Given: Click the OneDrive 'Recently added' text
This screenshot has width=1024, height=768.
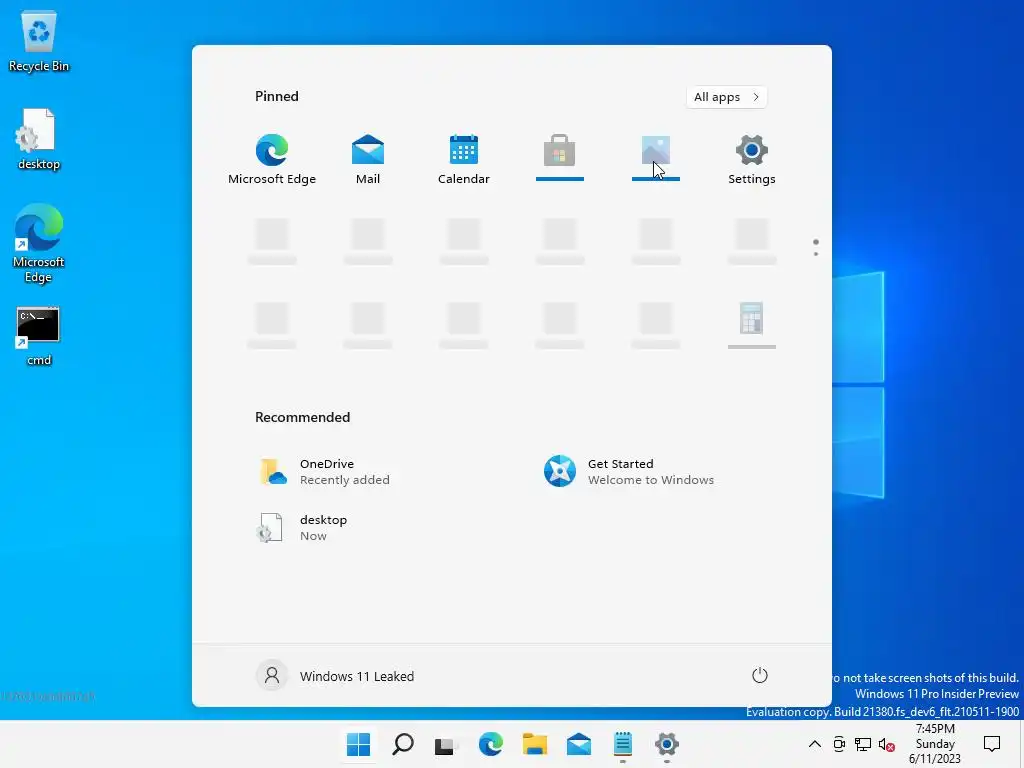Looking at the screenshot, I should (345, 480).
